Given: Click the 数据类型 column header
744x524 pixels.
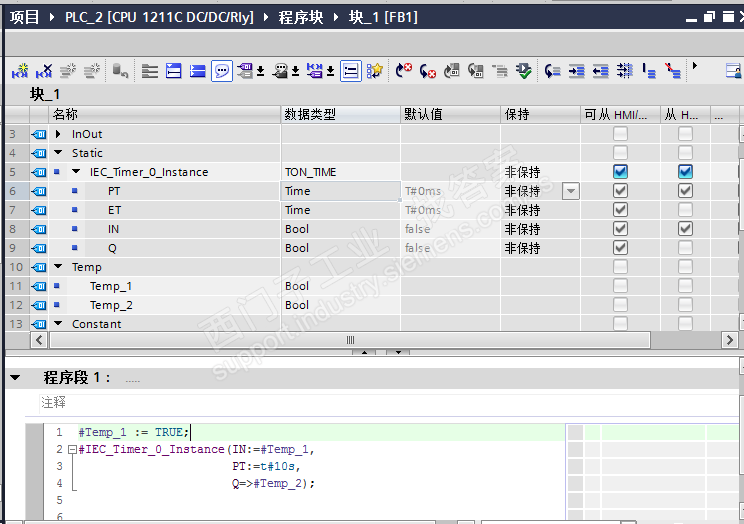Looking at the screenshot, I should pyautogui.click(x=341, y=114).
